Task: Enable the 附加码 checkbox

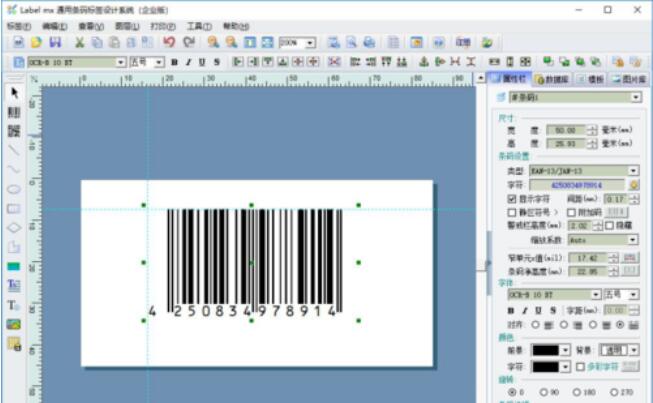Action: (571, 212)
